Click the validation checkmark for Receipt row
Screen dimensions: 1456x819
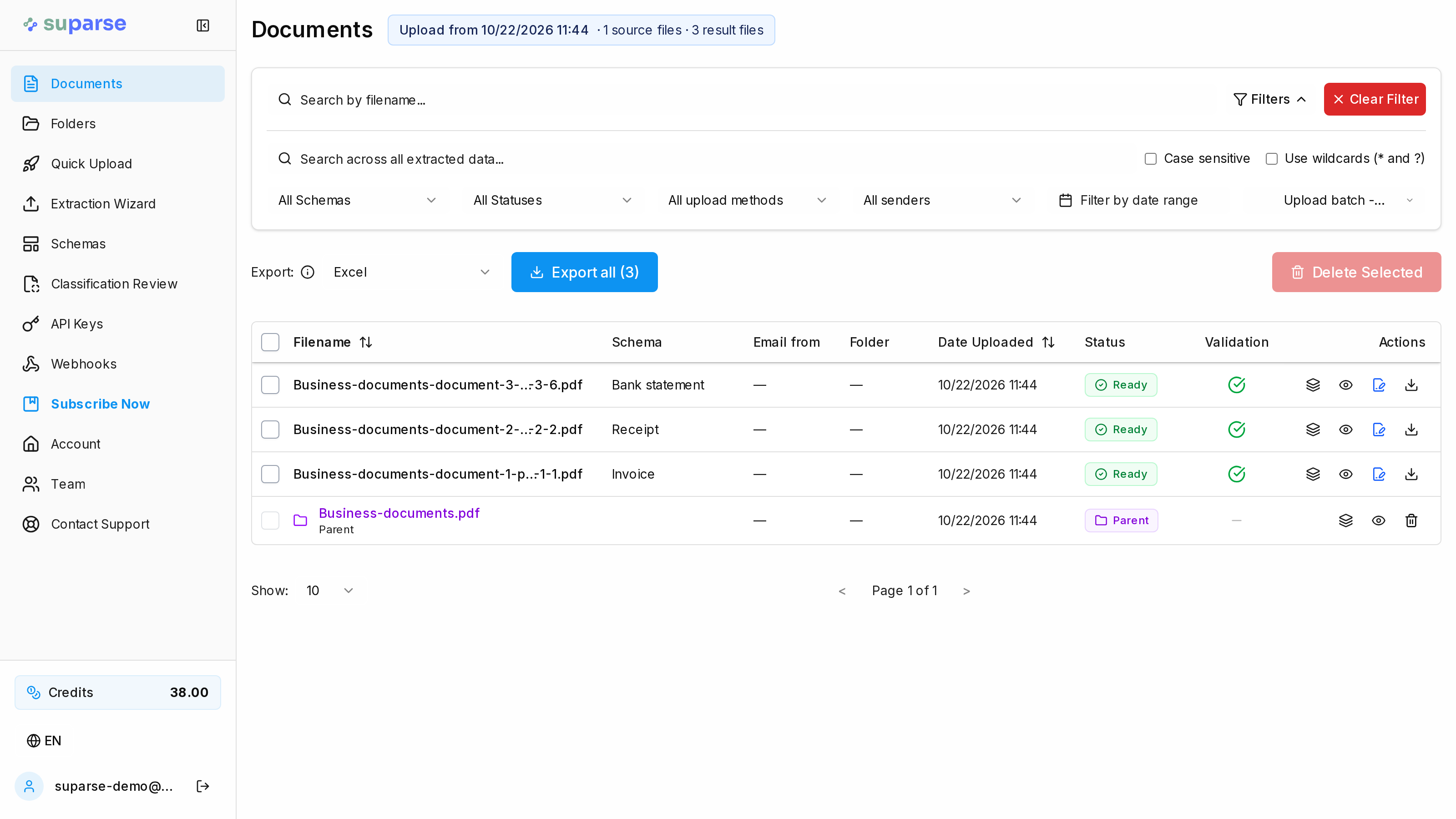click(1237, 430)
